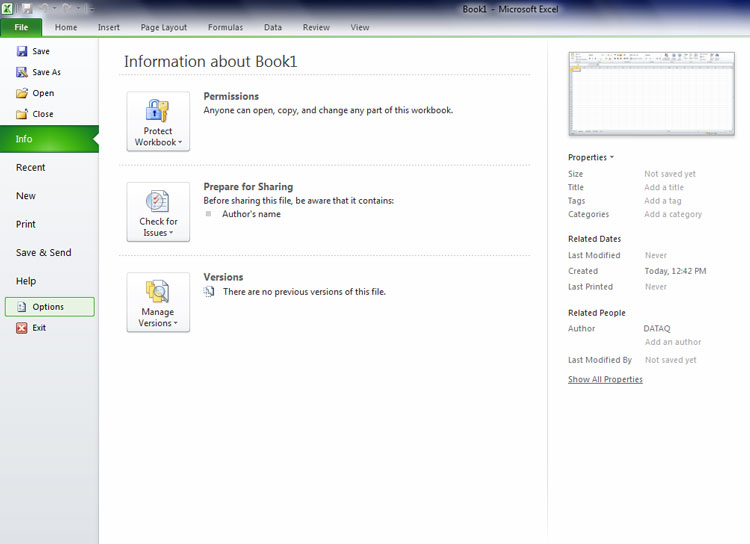Click the quick access Save icon in the title bar

point(26,9)
